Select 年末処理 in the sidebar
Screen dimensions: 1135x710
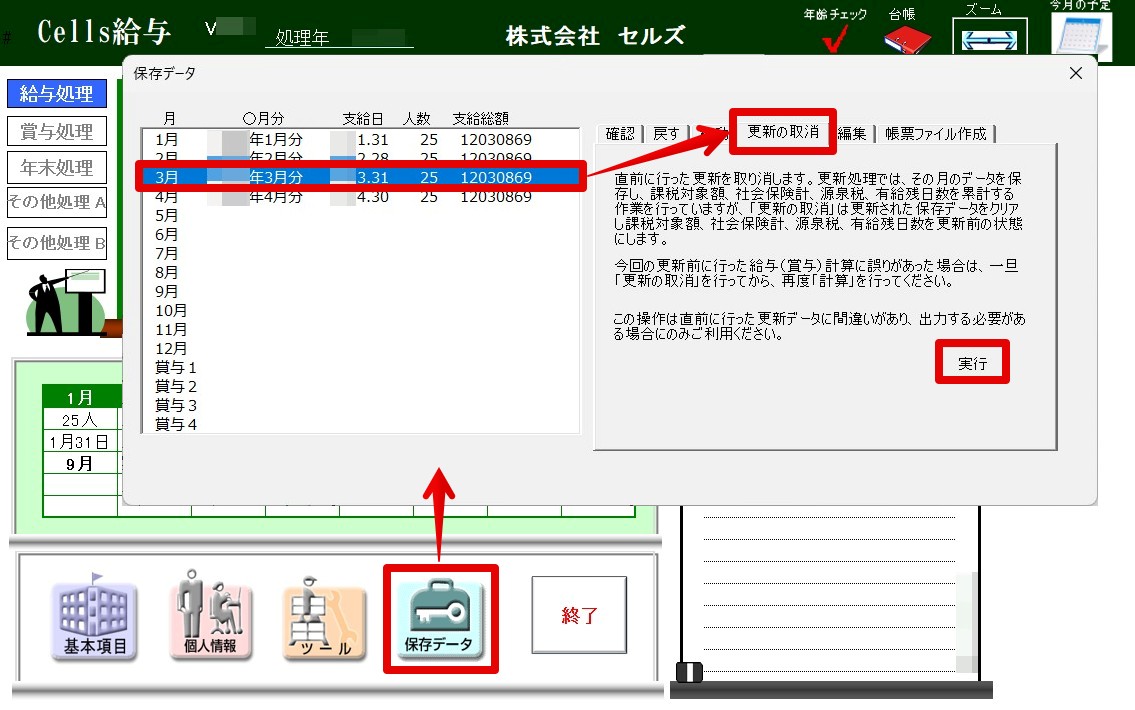point(56,168)
